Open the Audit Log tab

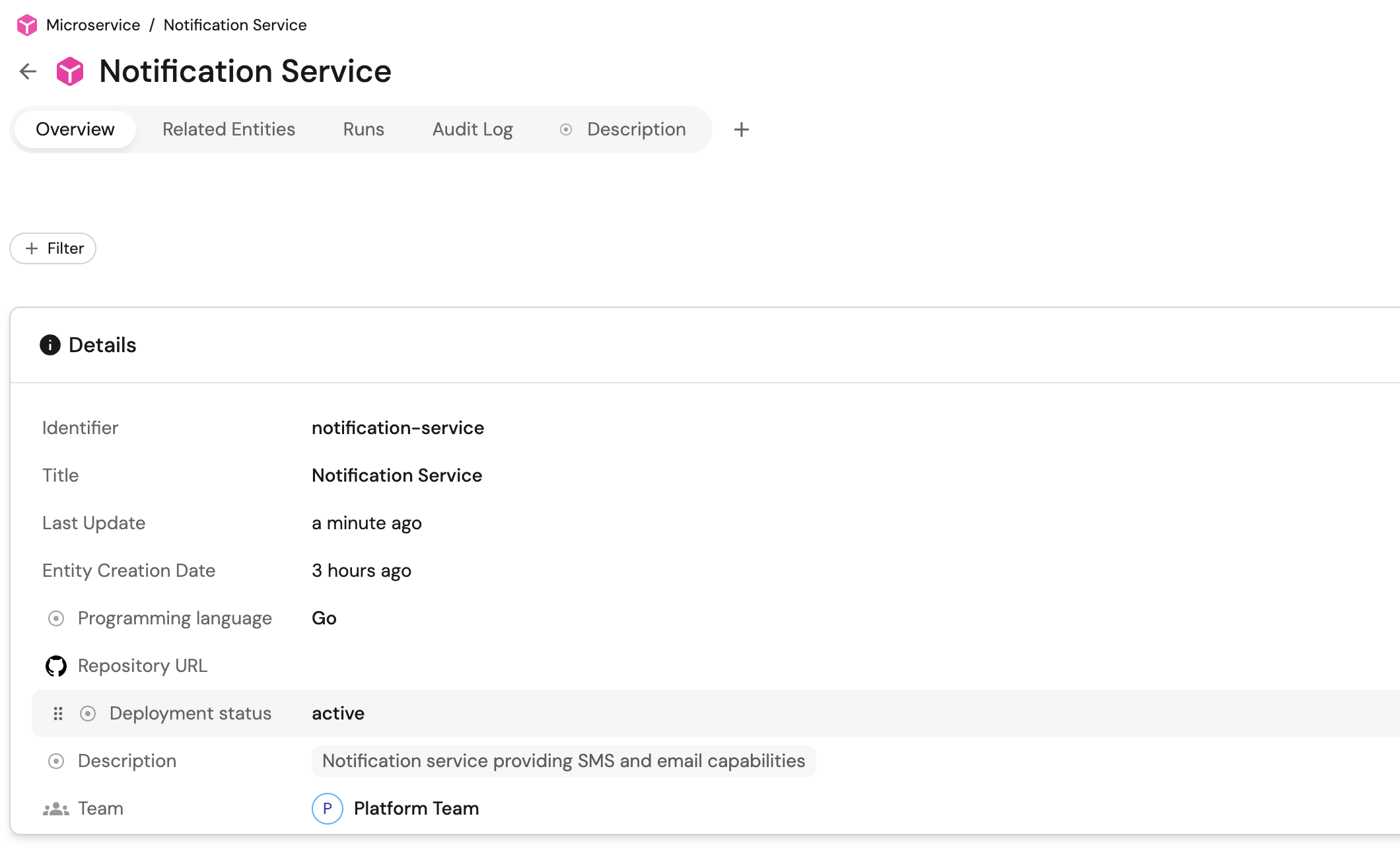[x=472, y=129]
